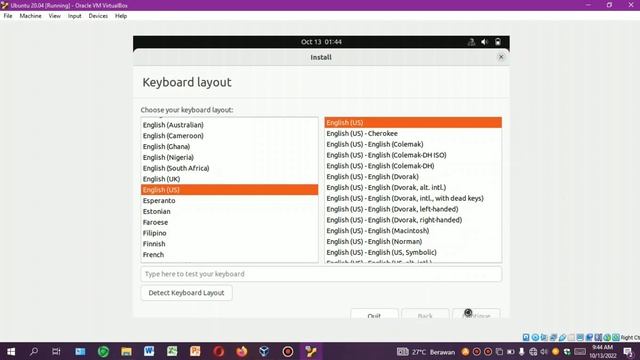640x360 pixels.
Task: Open the Machine menu
Action: tap(31, 16)
